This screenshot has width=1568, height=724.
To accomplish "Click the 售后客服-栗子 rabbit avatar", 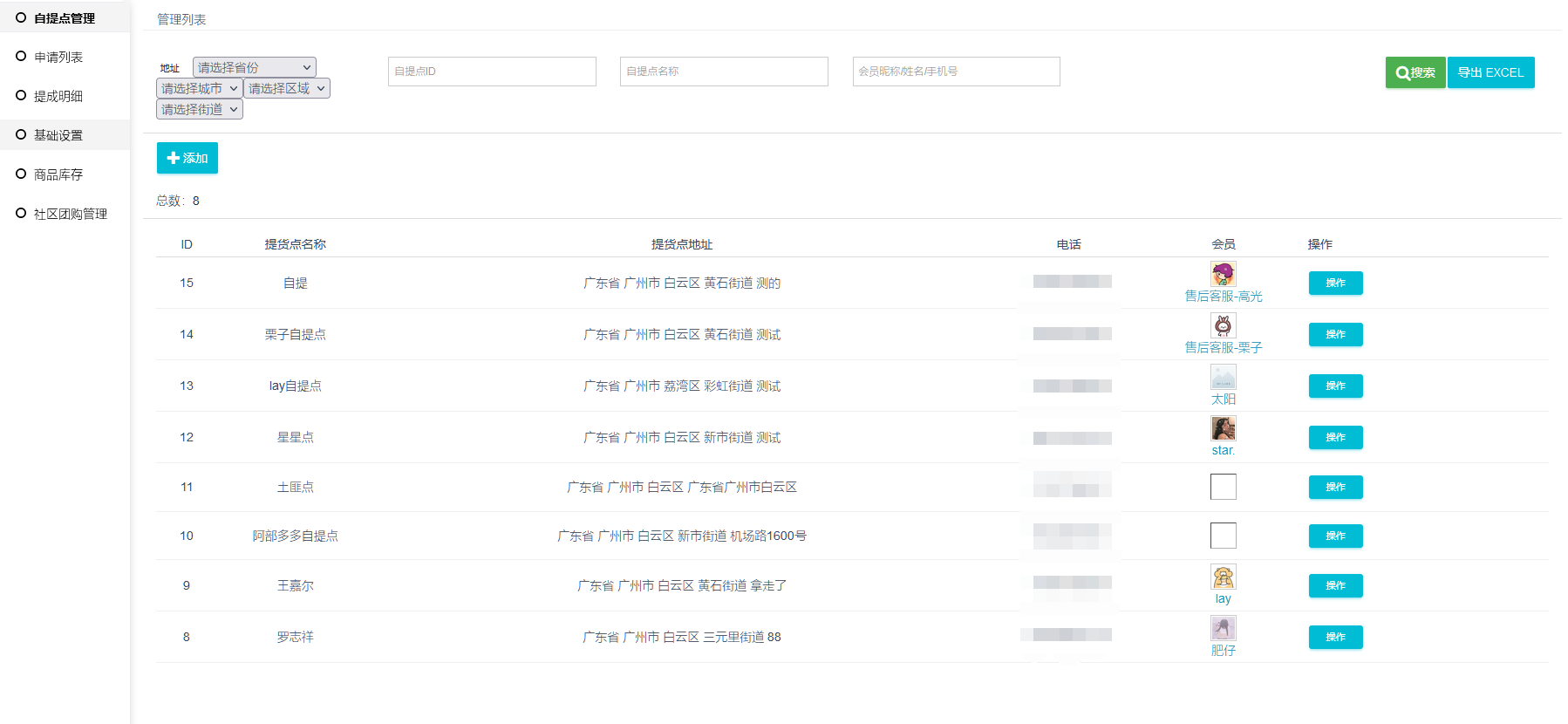I will 1223,325.
